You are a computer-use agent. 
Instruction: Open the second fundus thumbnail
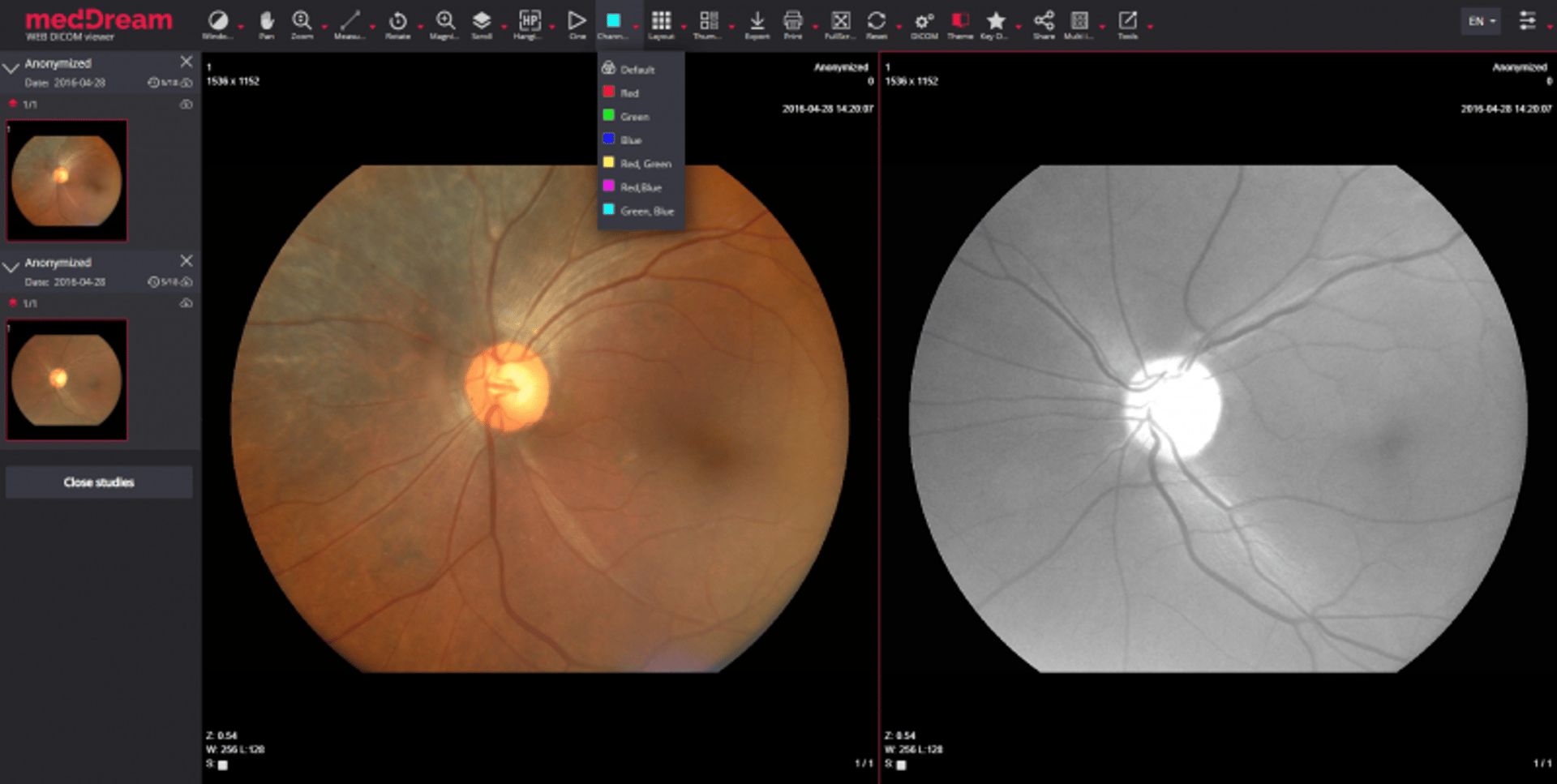coord(66,379)
